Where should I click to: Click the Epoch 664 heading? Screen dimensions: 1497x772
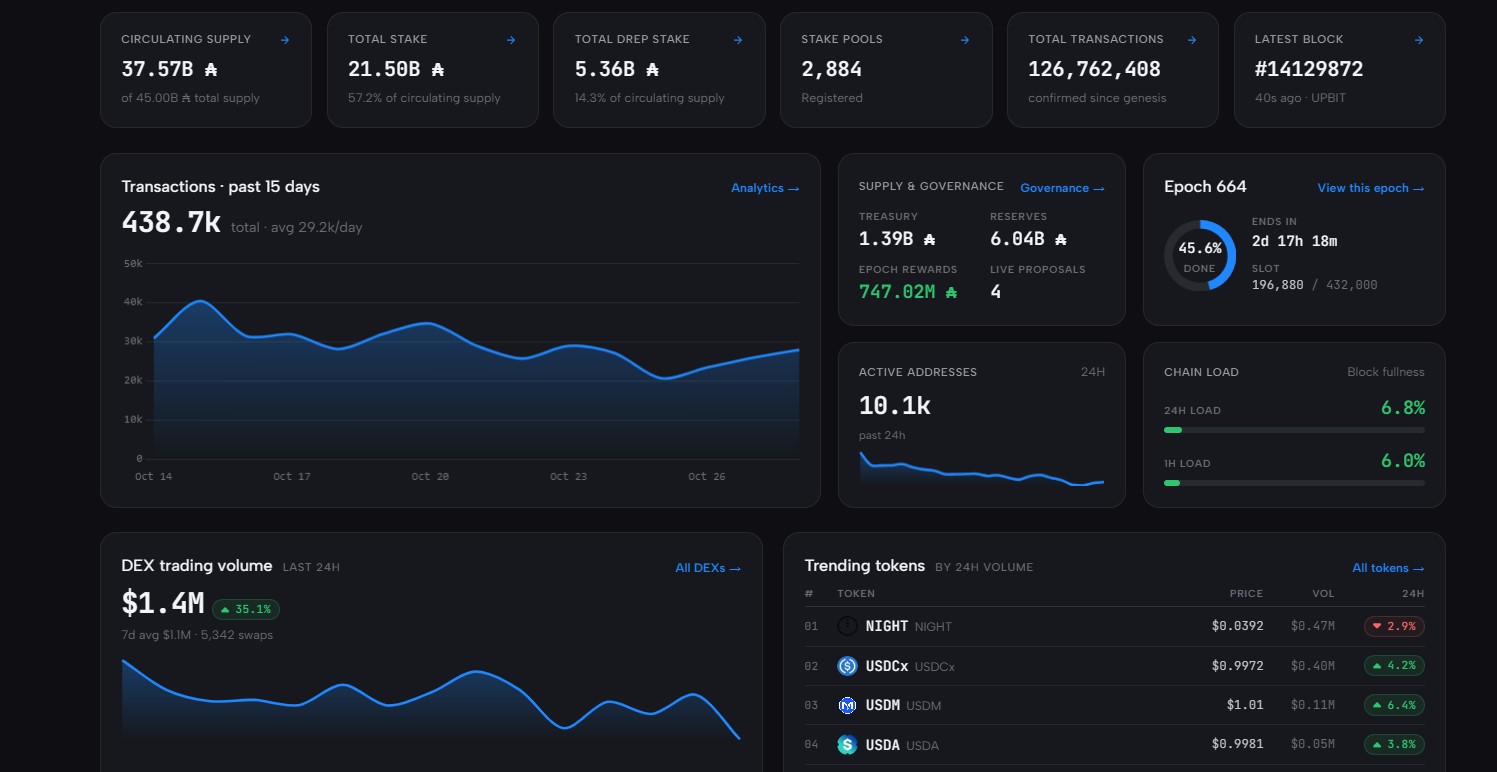(x=1205, y=187)
